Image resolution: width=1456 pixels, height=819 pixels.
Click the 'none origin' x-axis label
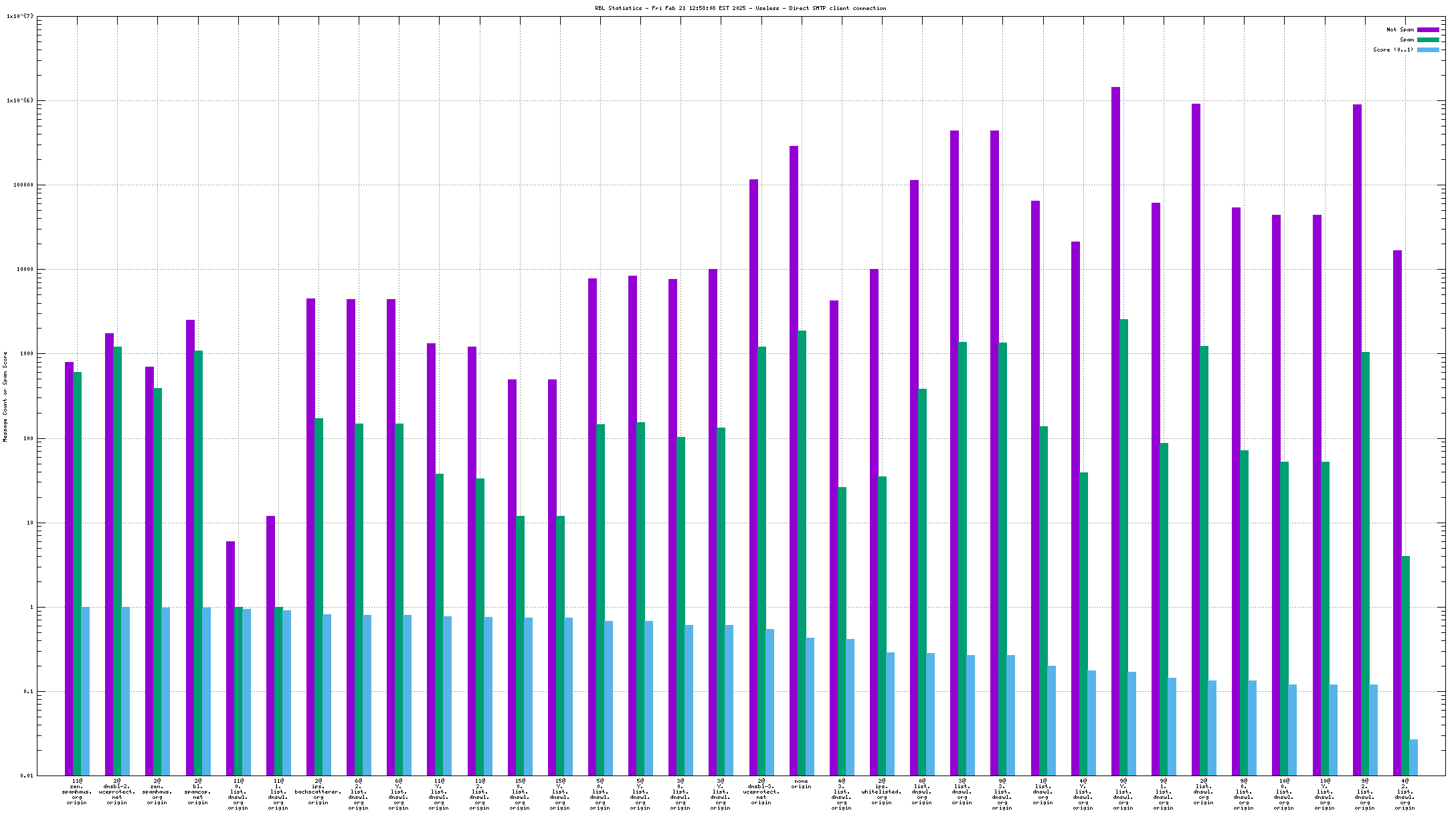[801, 784]
